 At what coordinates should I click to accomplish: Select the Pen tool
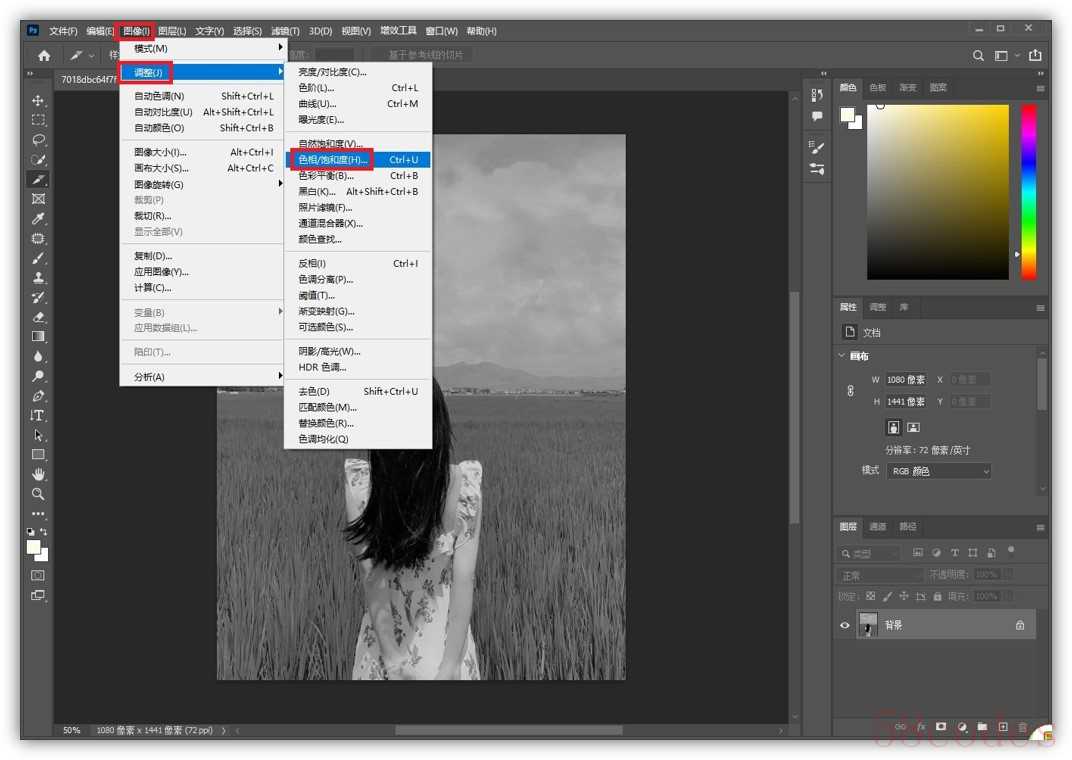[x=38, y=396]
